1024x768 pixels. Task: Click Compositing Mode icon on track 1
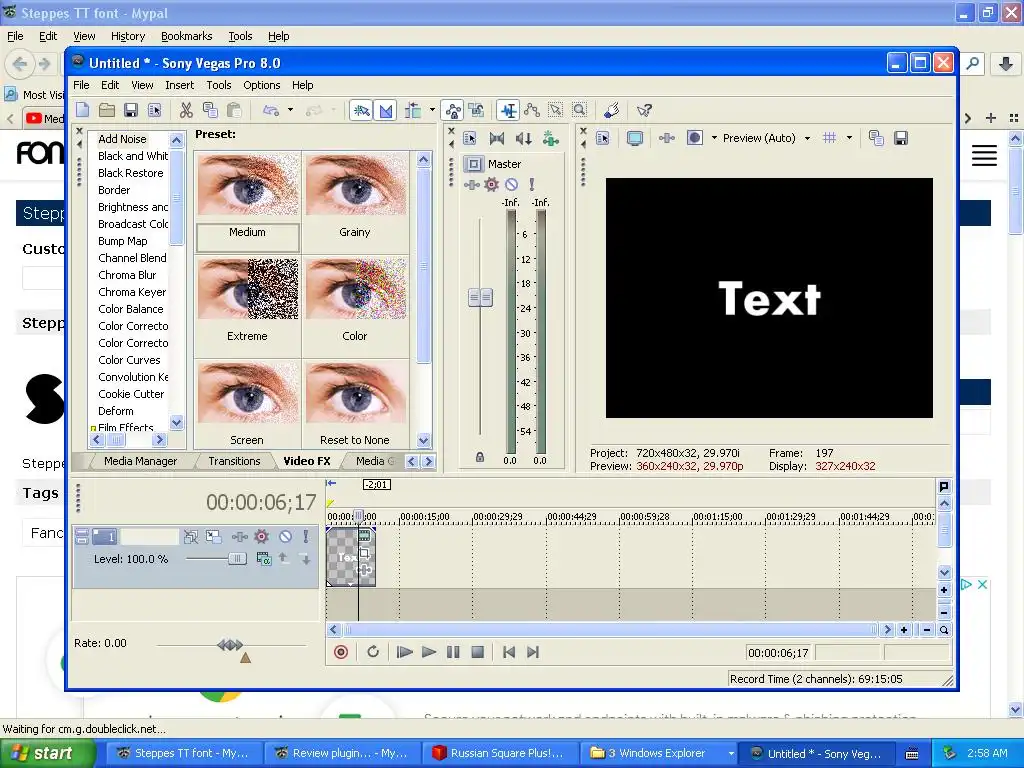264,558
